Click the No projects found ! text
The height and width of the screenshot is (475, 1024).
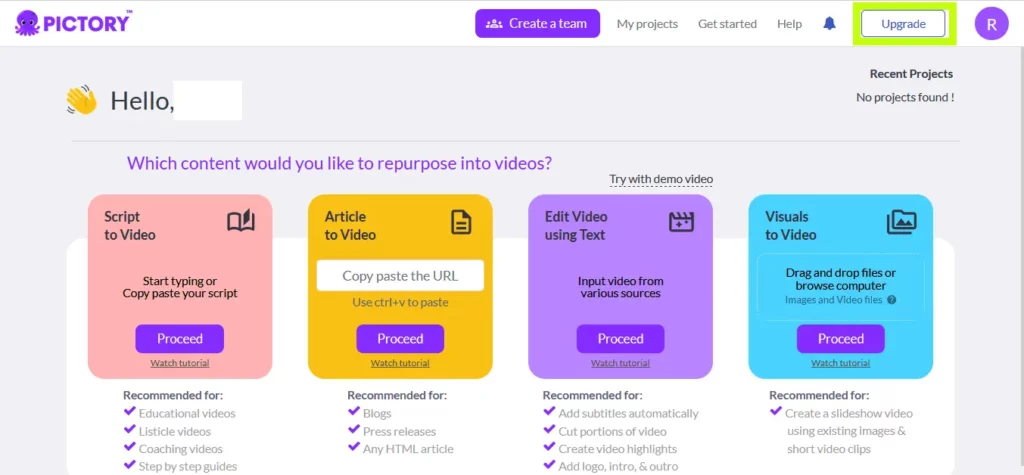click(905, 97)
